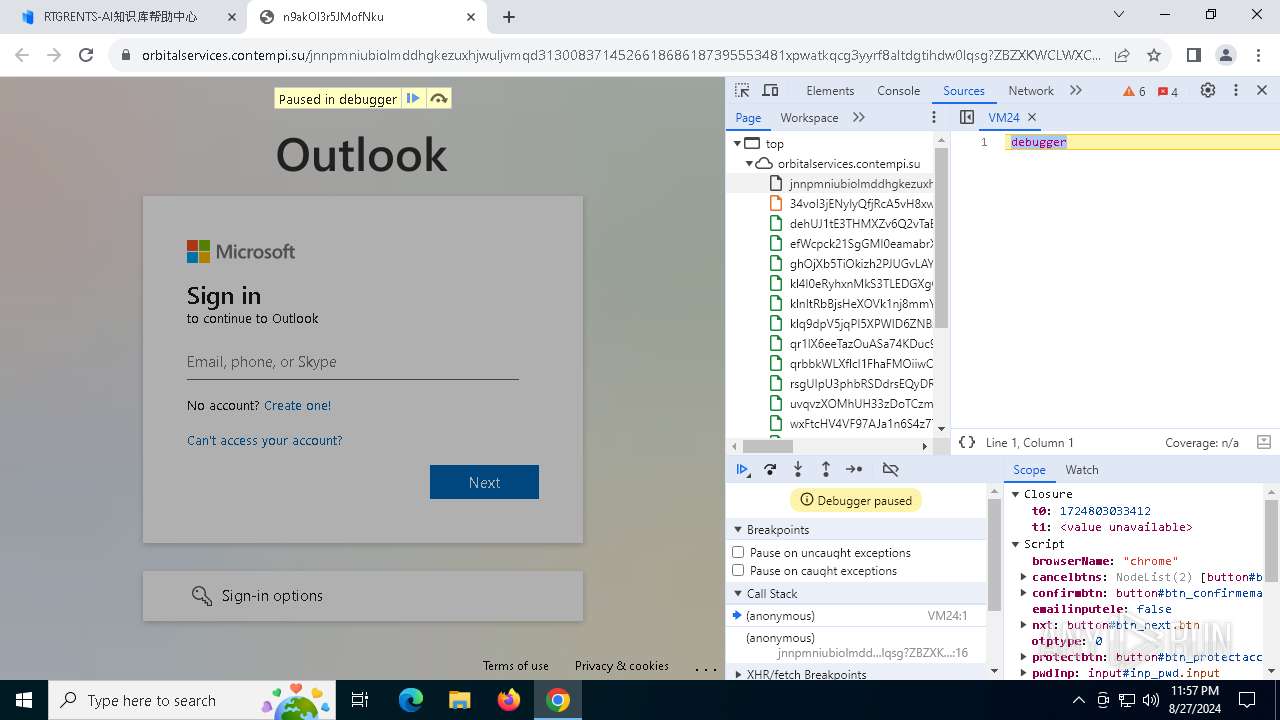
Task: Open DevTools settings gear
Action: [x=1208, y=90]
